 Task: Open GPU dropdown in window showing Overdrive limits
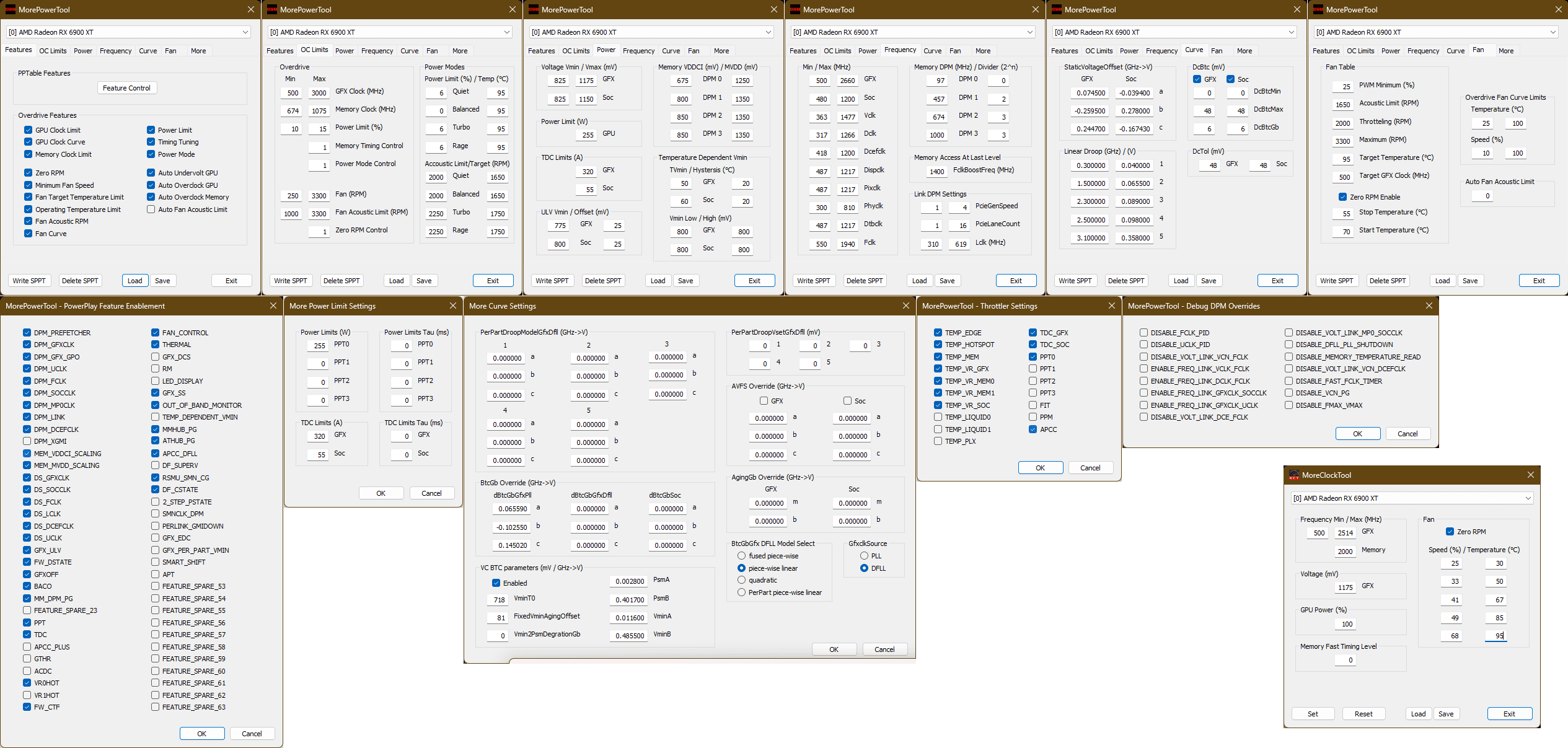pyautogui.click(x=390, y=32)
